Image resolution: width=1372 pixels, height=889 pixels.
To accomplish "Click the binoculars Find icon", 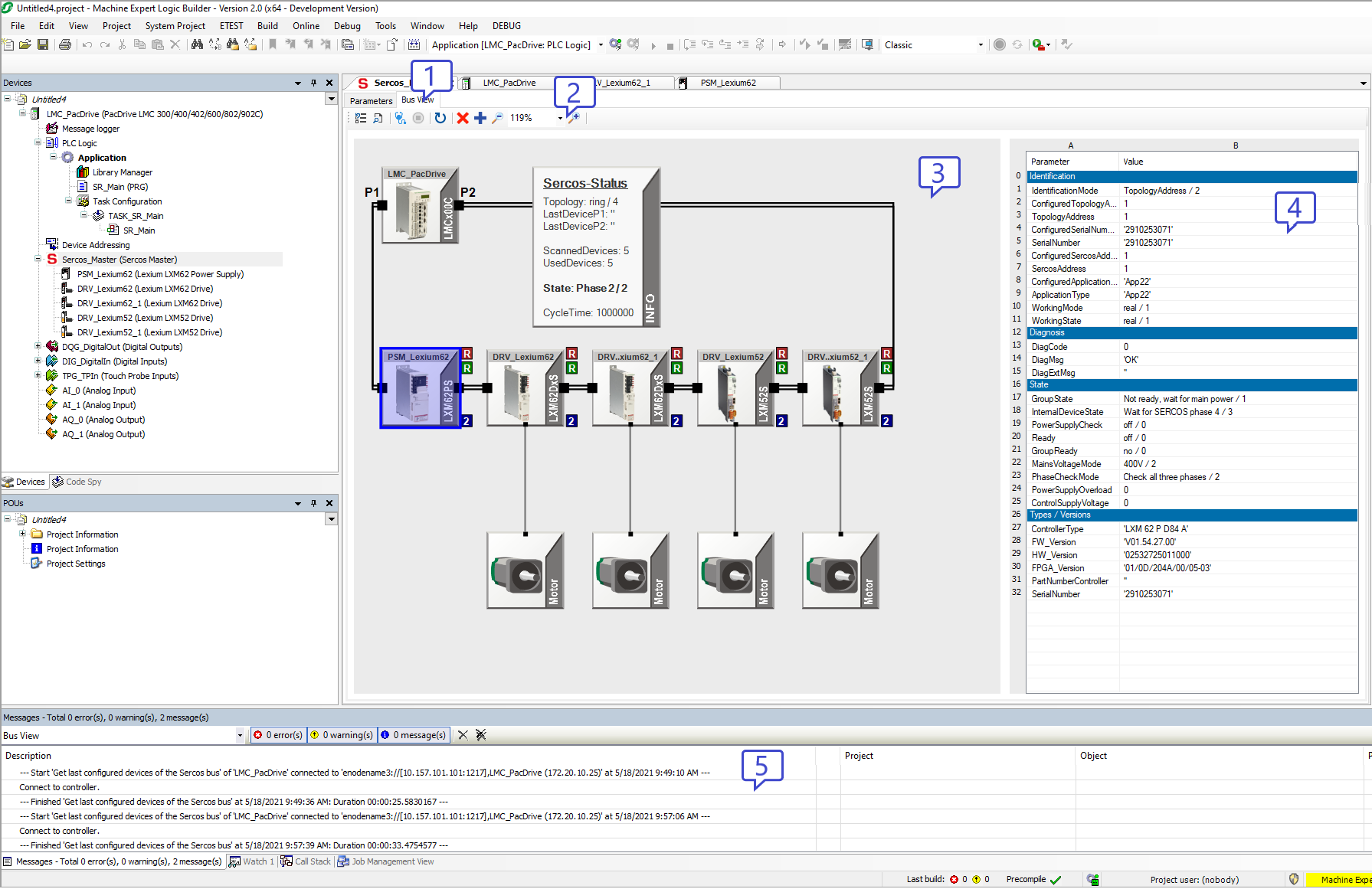I will [x=197, y=45].
